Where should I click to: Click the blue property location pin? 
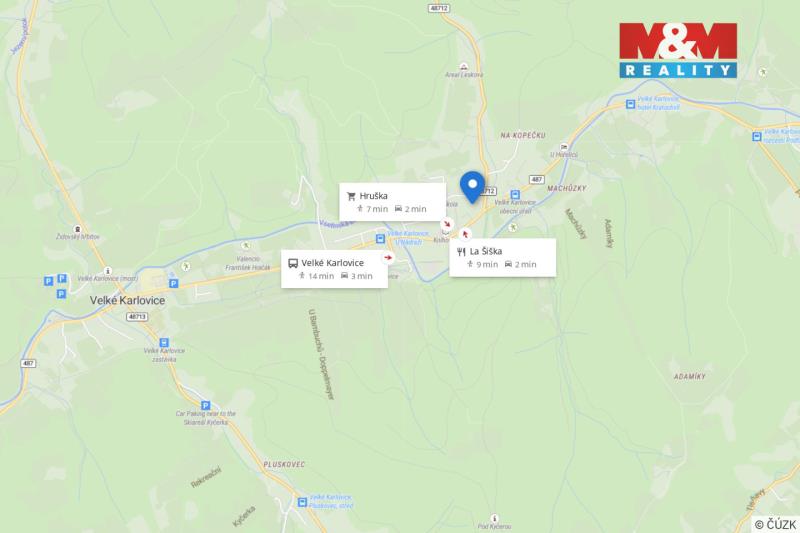coord(472,187)
